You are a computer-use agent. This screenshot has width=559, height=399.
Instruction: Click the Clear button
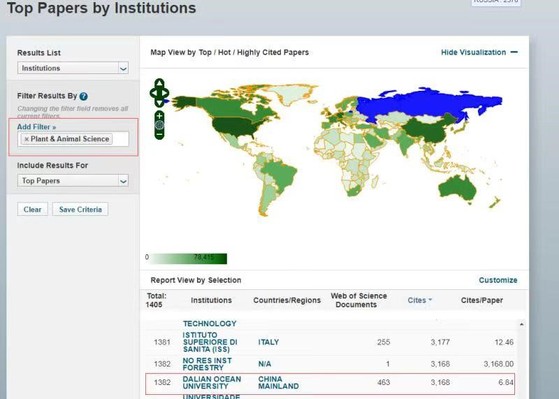pos(32,209)
